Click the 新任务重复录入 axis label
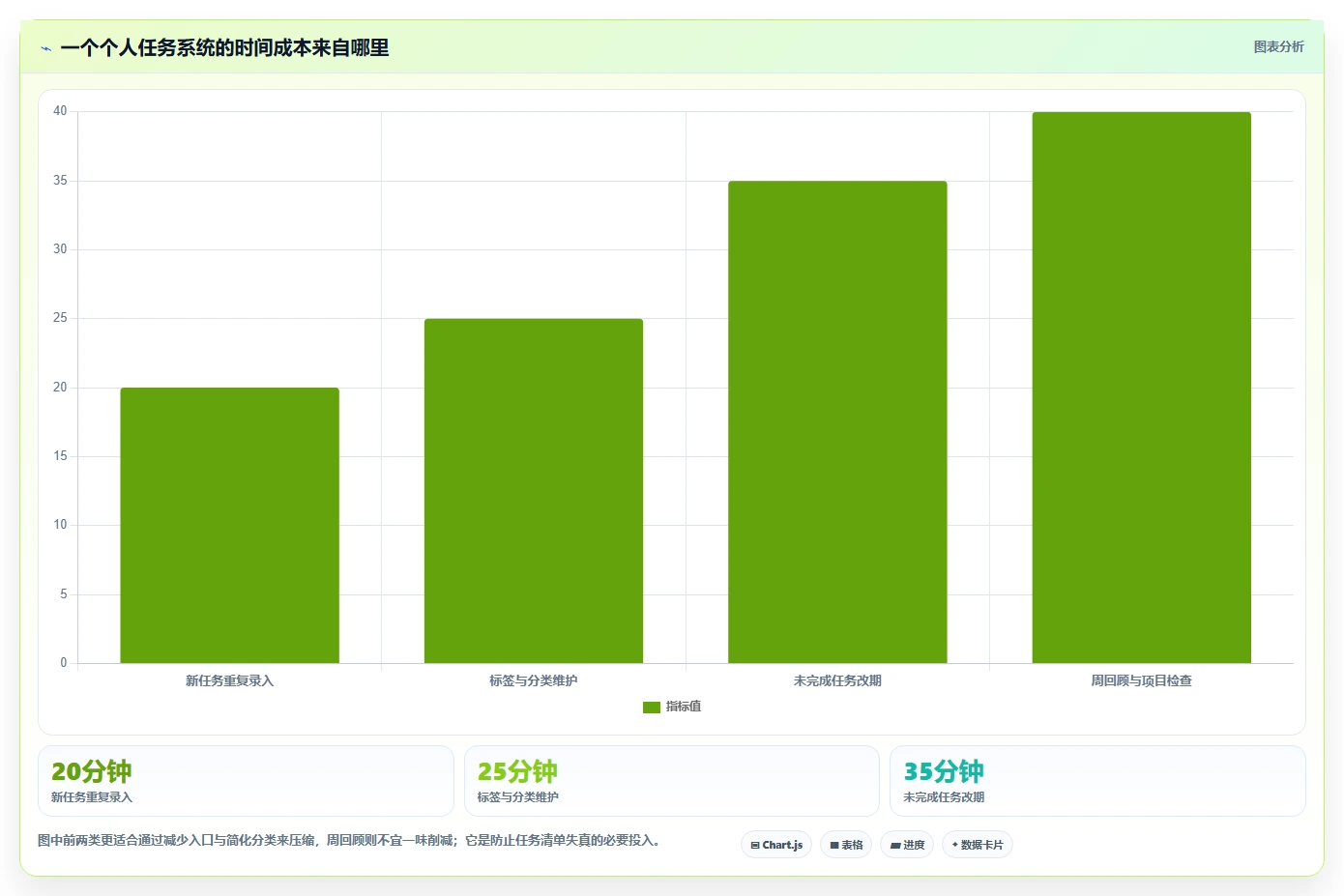 [229, 680]
